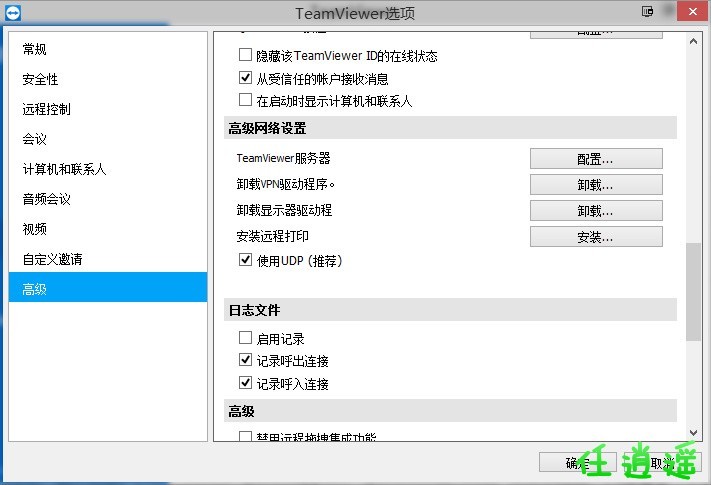The width and height of the screenshot is (711, 485).
Task: Select the 音频会议 category
Action: click(x=108, y=199)
